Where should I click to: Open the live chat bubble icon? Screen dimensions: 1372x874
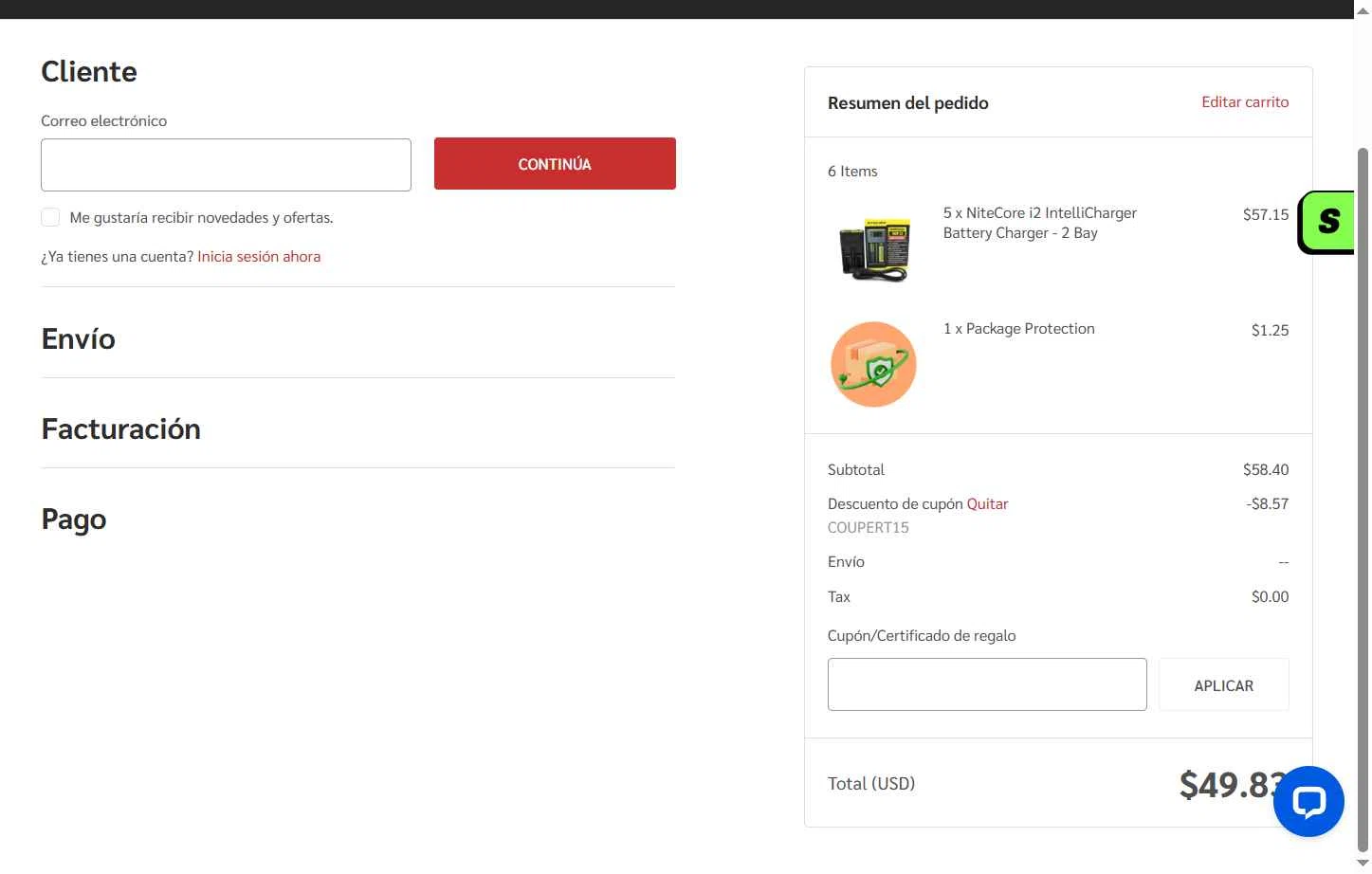1308,802
